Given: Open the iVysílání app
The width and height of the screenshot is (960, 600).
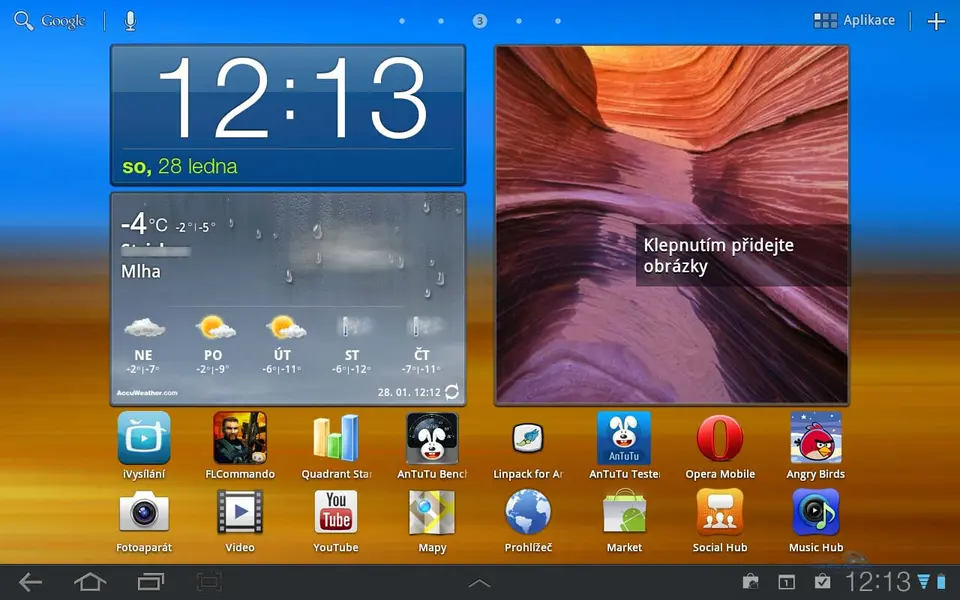Looking at the screenshot, I should tap(144, 440).
